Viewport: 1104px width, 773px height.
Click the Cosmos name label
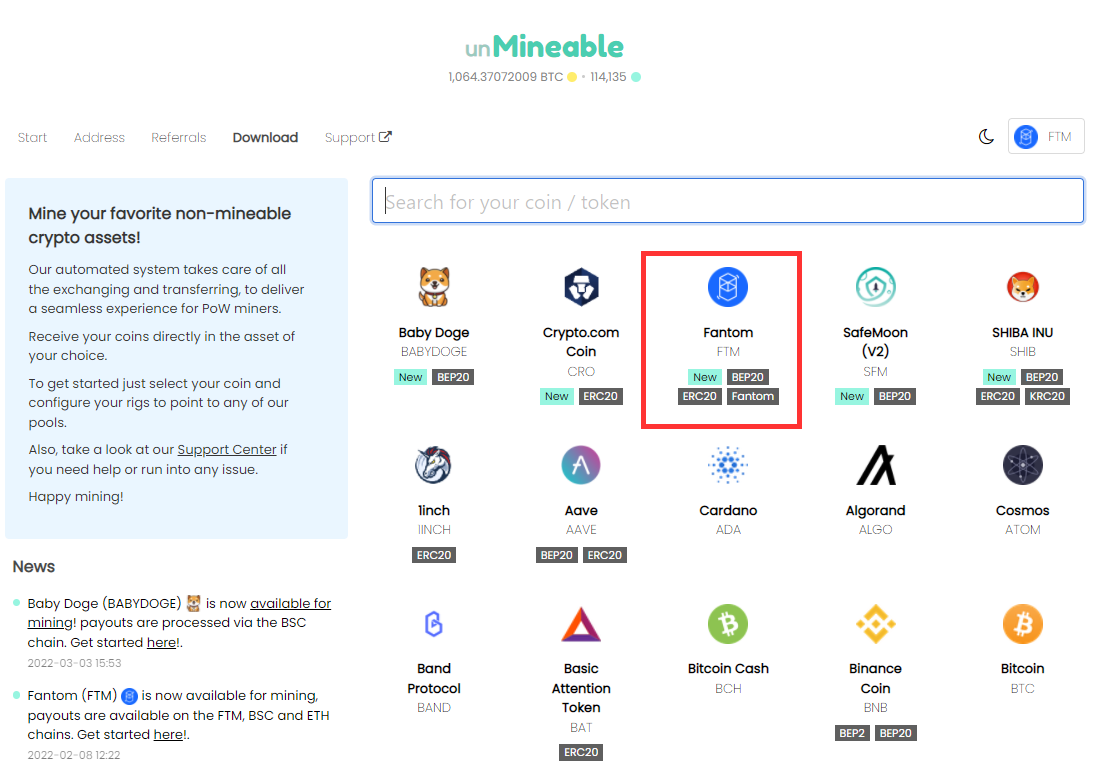click(x=1022, y=510)
